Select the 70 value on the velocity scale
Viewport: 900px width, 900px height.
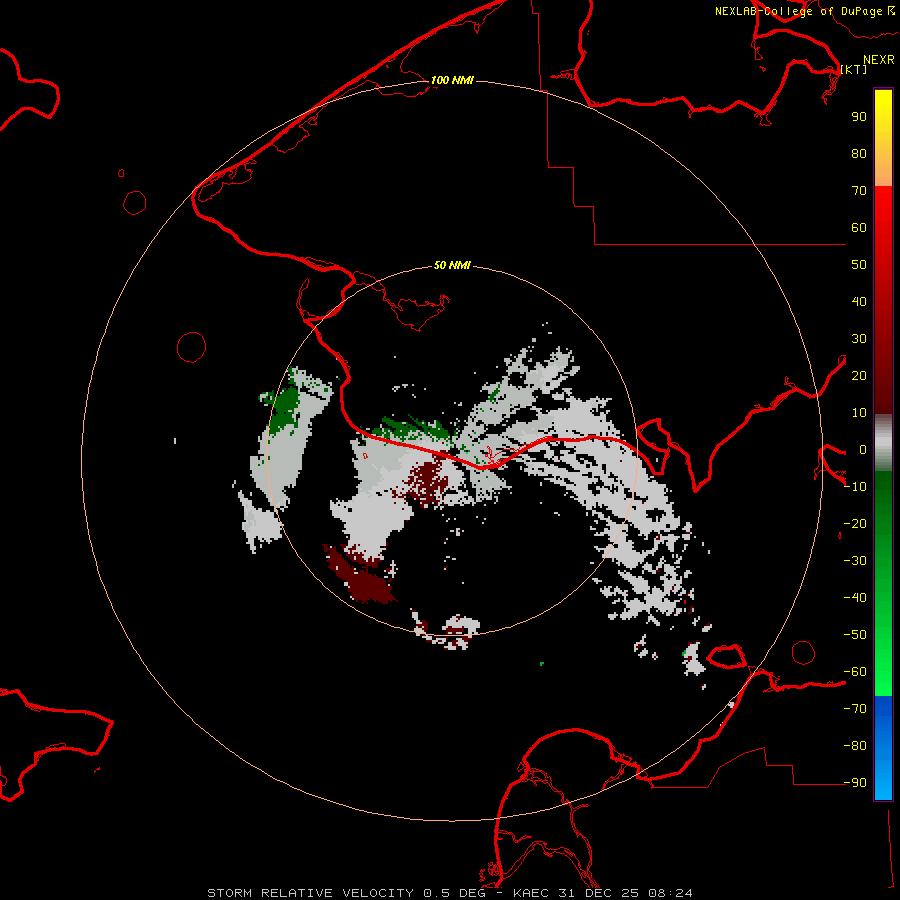(x=859, y=191)
